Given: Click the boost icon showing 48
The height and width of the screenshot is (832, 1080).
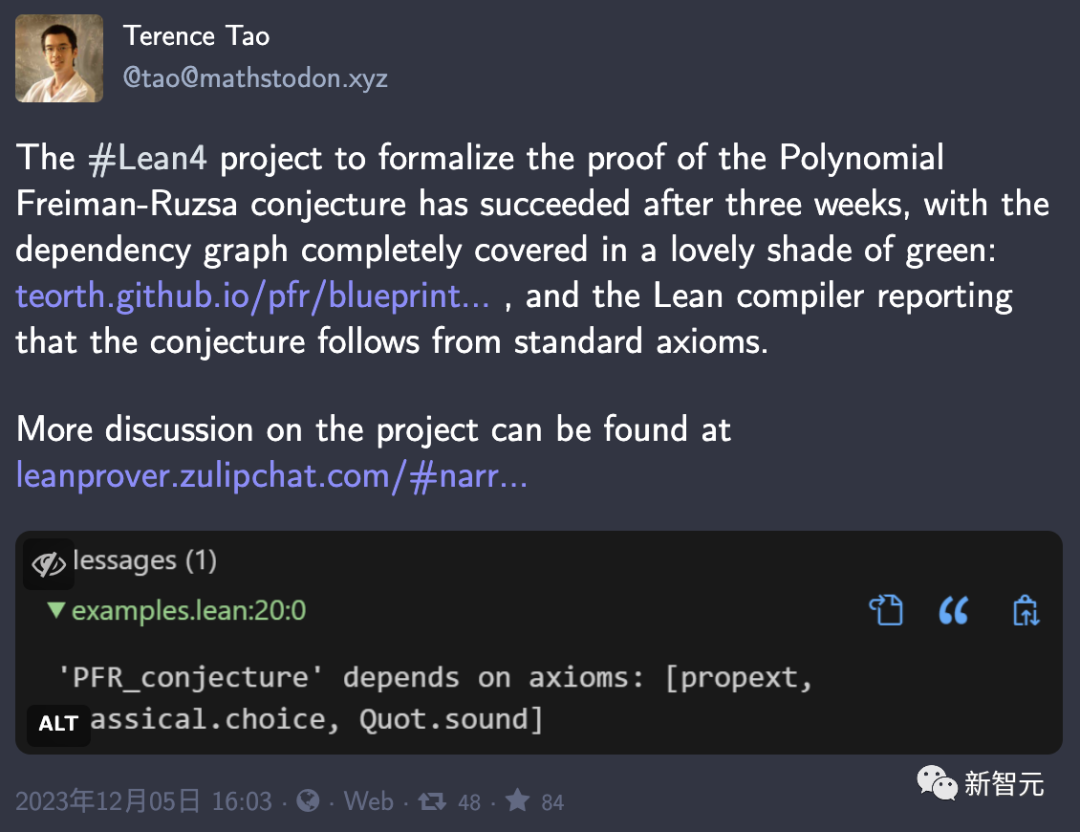Looking at the screenshot, I should click(433, 802).
